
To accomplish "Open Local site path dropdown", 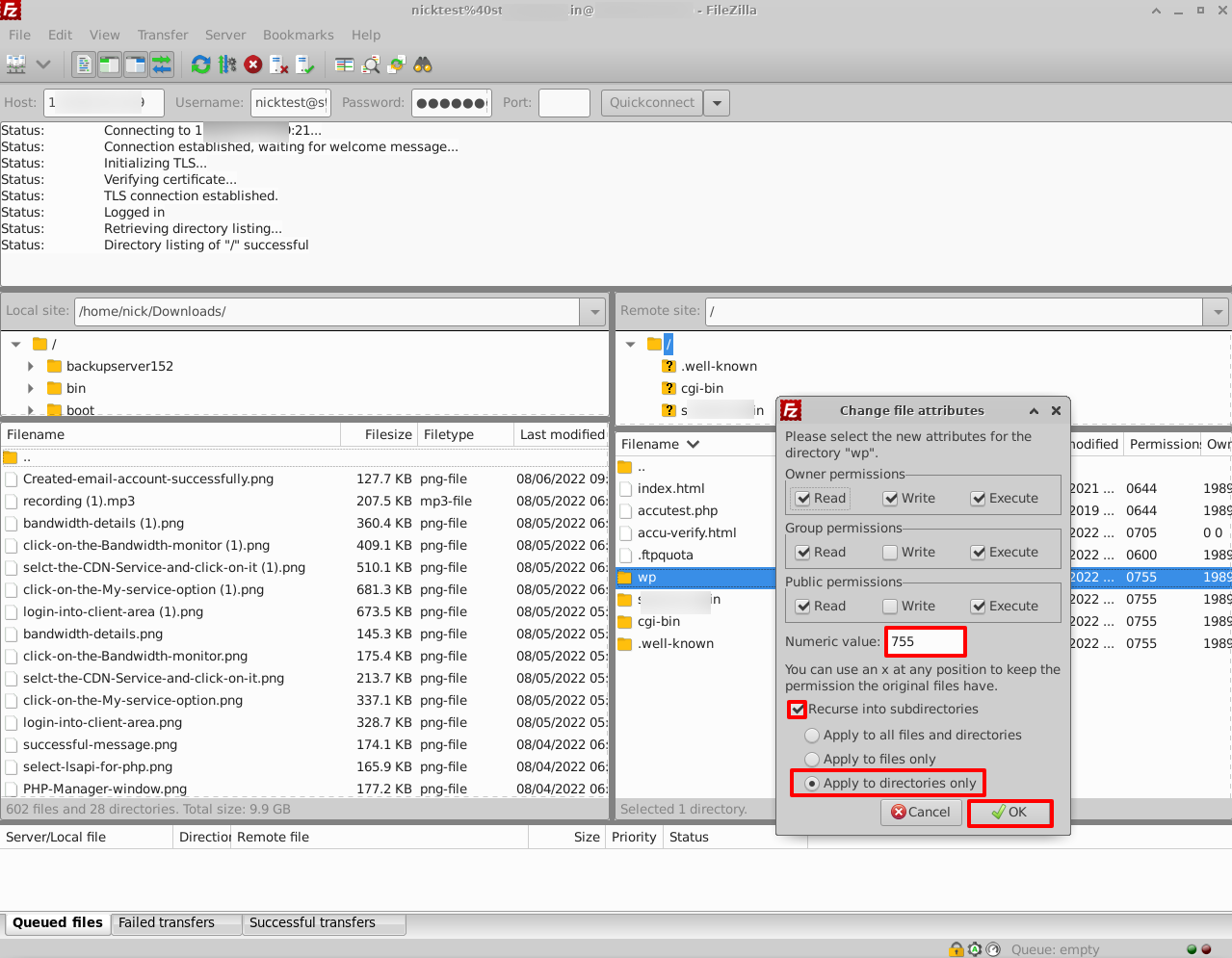I will point(594,312).
